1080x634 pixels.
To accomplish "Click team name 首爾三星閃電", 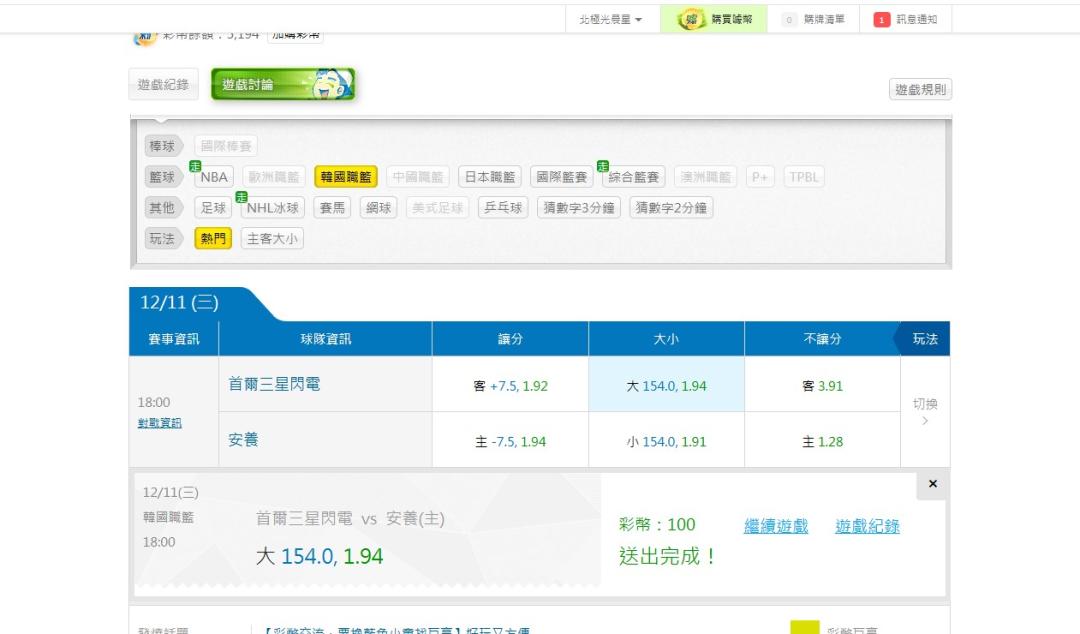I will 274,384.
